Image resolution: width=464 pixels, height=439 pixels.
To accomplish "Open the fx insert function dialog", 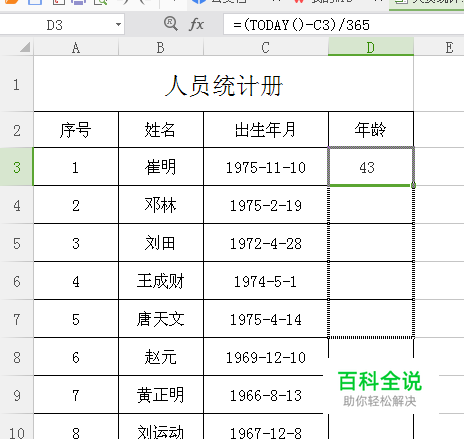I will [x=196, y=25].
